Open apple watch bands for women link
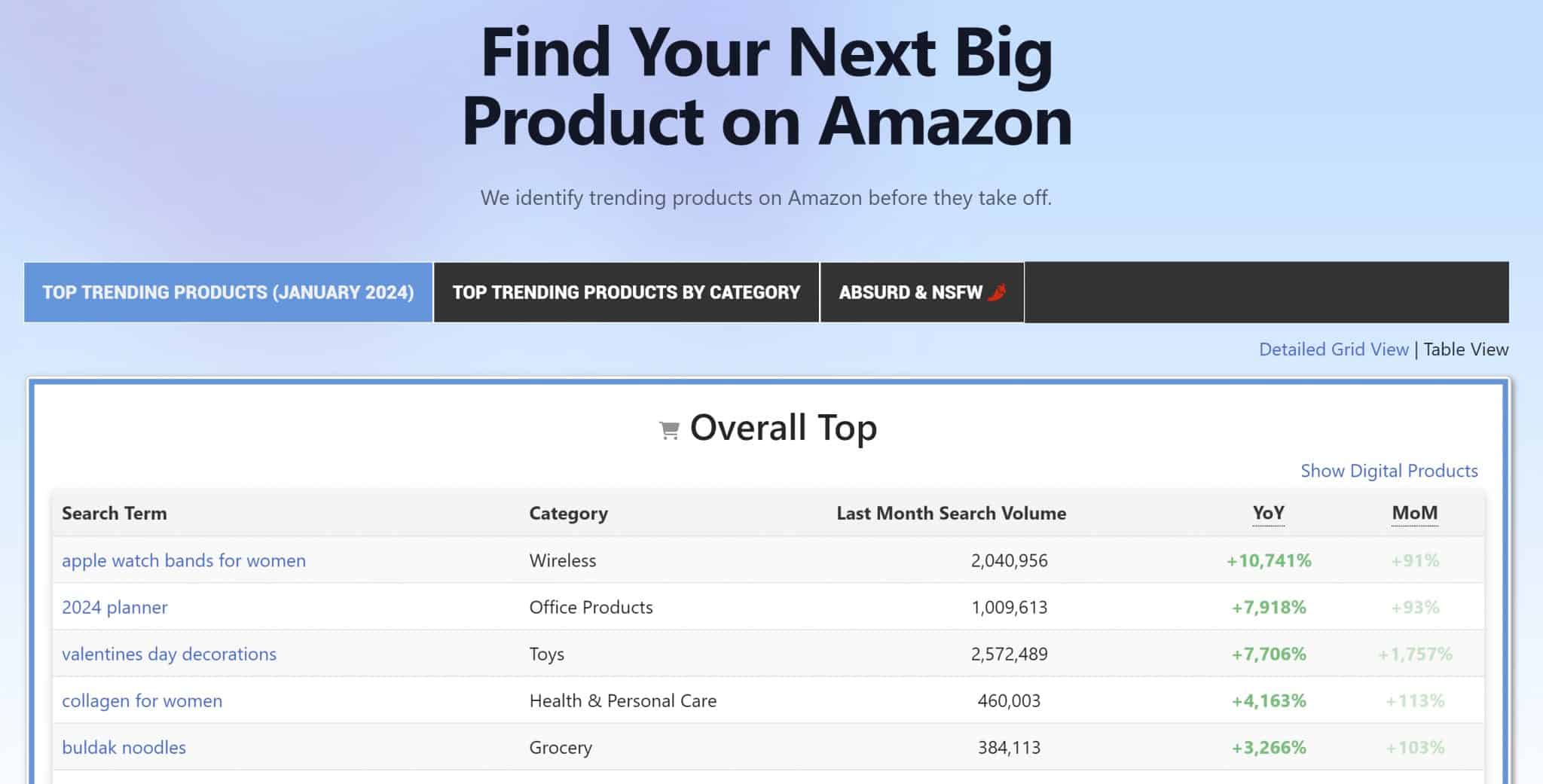This screenshot has width=1543, height=784. coord(184,560)
